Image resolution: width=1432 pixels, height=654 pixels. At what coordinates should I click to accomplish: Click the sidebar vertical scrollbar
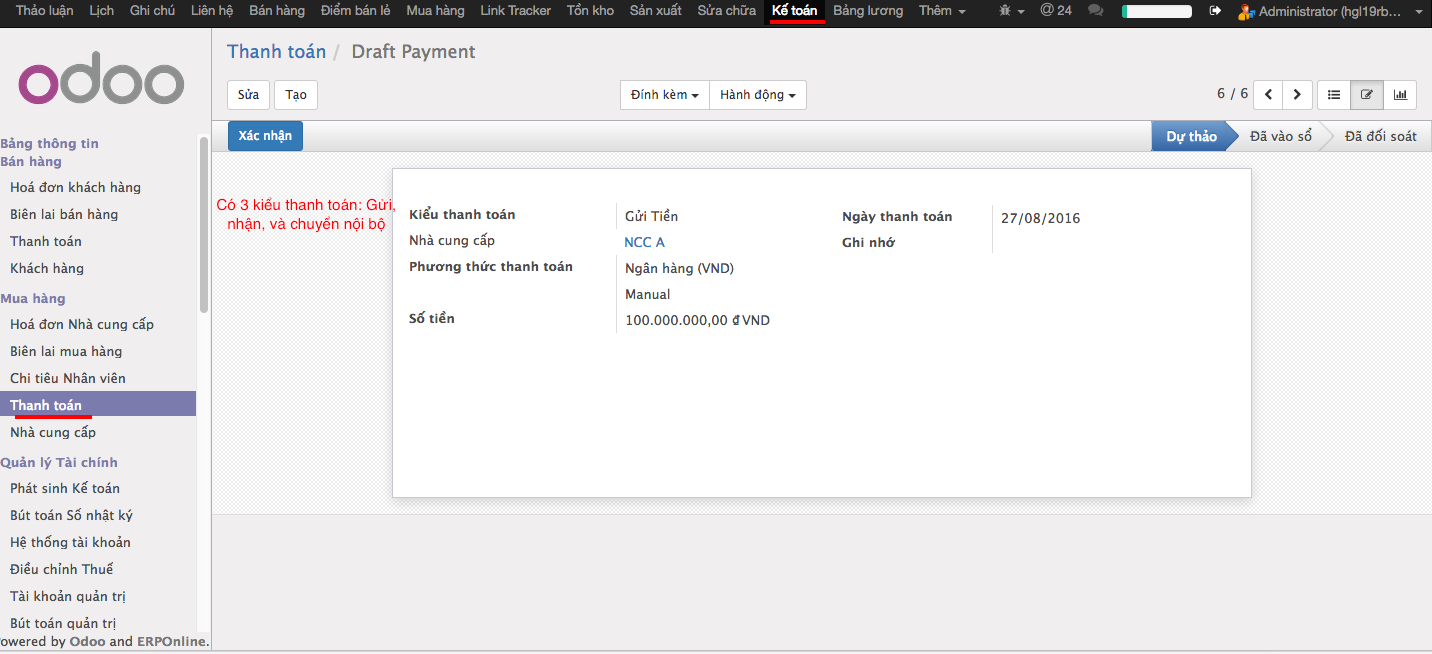pos(204,225)
